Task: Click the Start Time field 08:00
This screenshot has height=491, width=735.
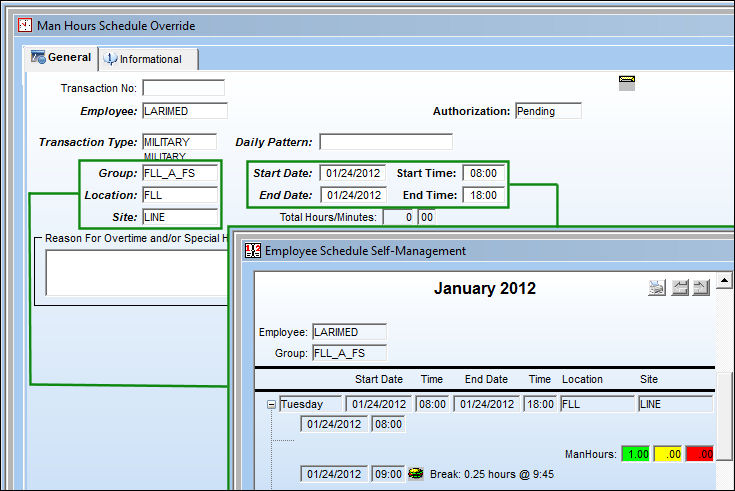Action: 484,173
